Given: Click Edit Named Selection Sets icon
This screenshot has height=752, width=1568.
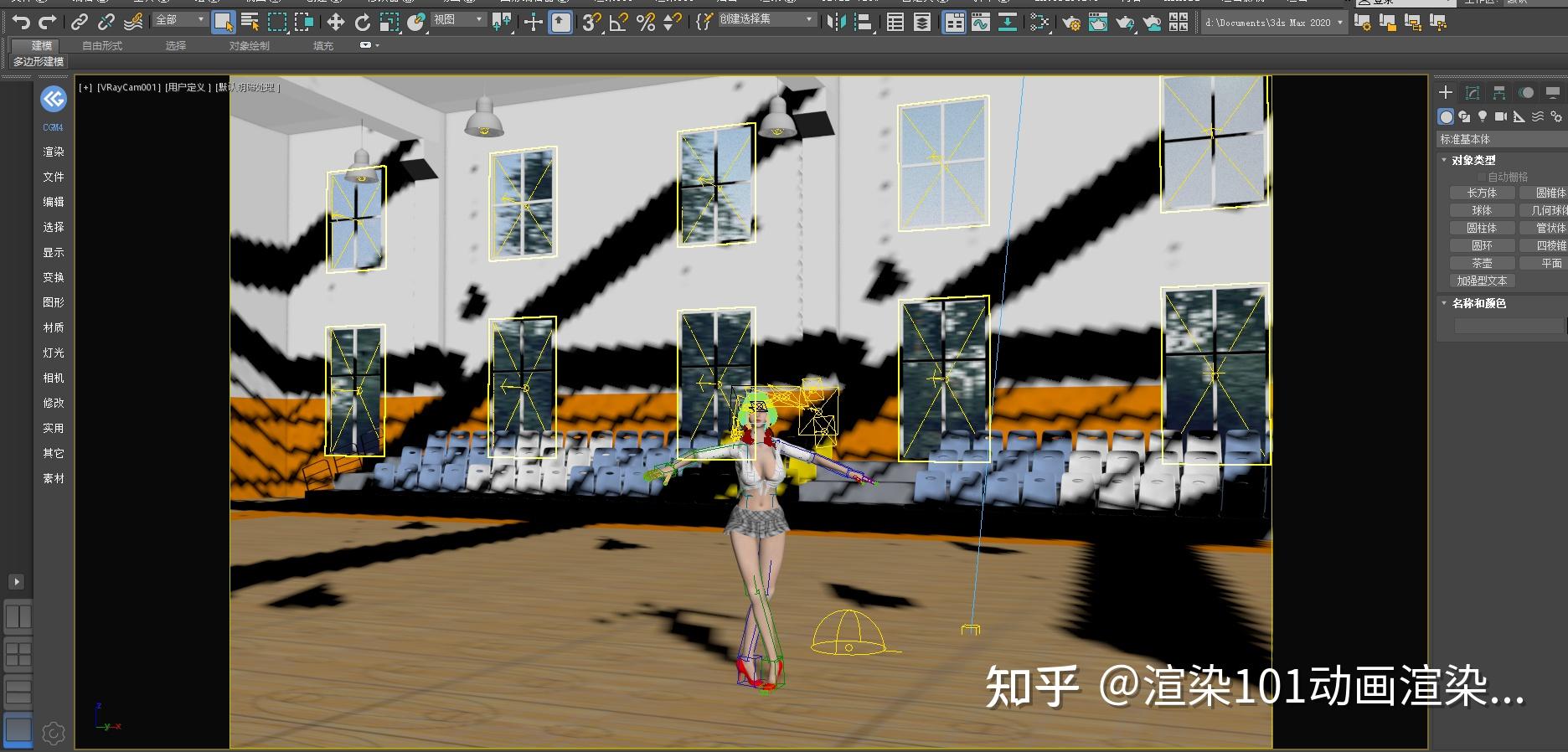Looking at the screenshot, I should pyautogui.click(x=704, y=22).
